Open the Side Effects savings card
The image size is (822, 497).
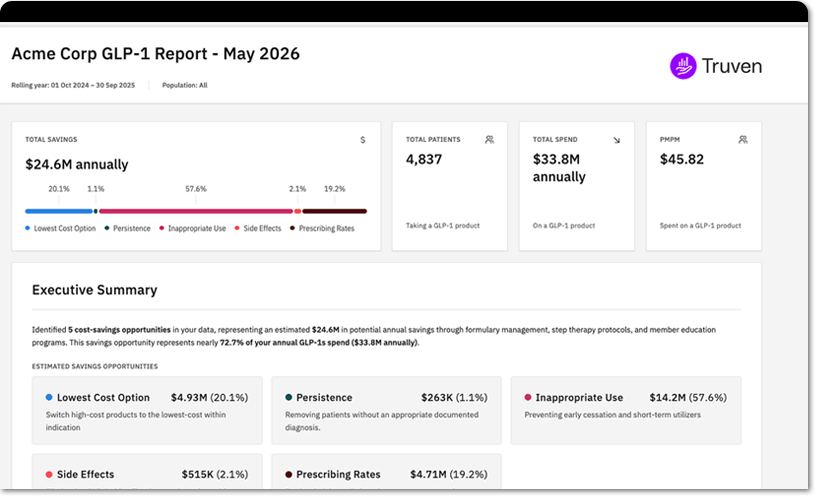point(147,472)
